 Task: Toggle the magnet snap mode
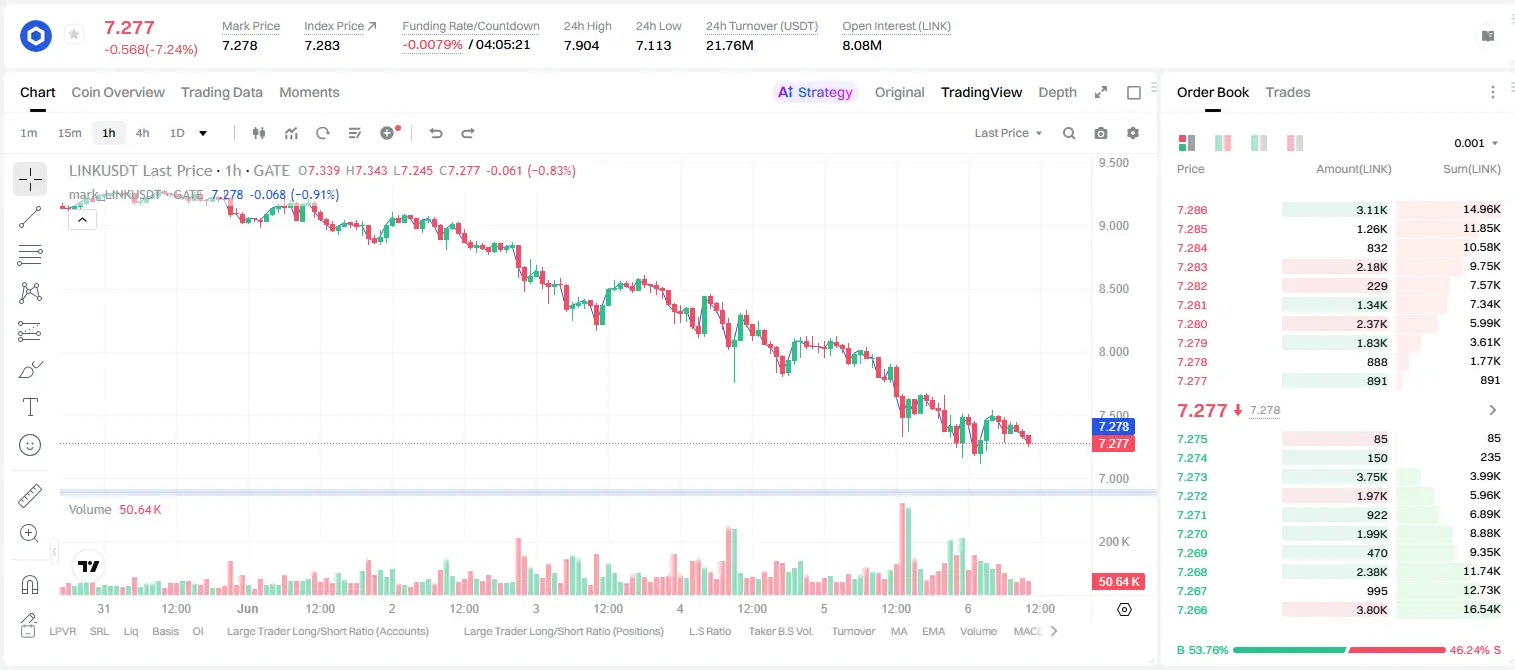point(30,584)
